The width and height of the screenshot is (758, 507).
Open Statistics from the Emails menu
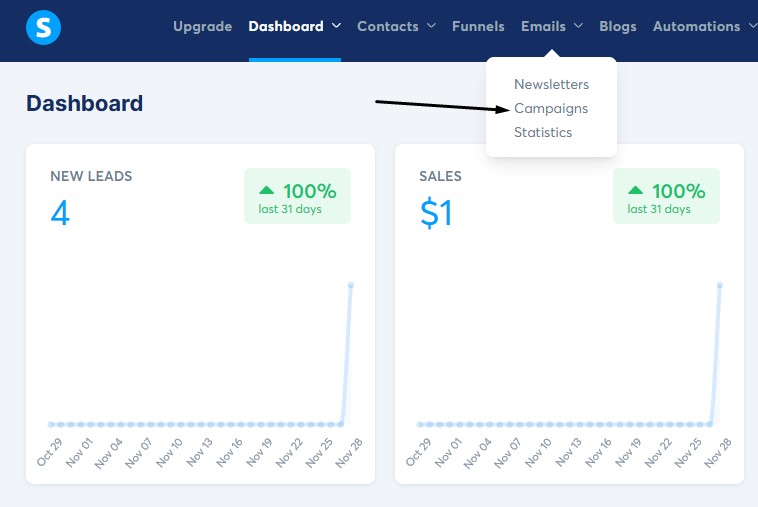(543, 132)
